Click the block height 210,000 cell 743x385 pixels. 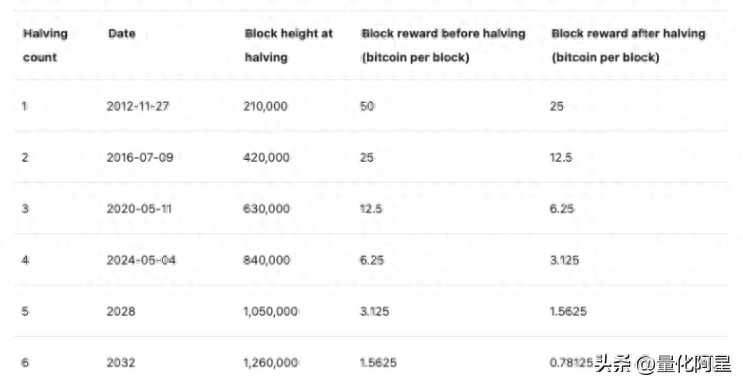[x=265, y=106]
